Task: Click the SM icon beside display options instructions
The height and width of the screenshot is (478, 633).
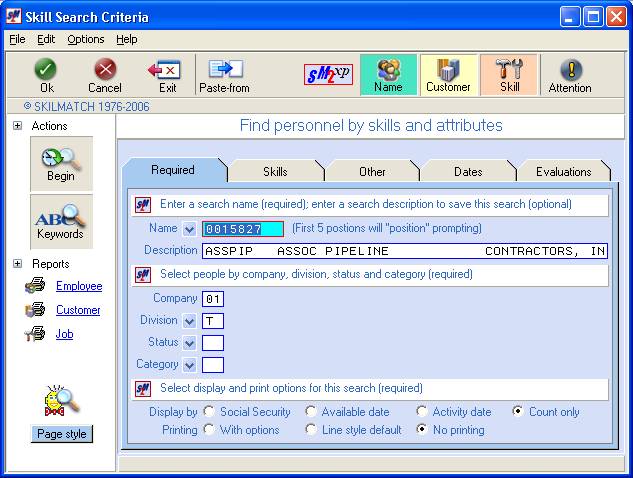Action: 143,389
